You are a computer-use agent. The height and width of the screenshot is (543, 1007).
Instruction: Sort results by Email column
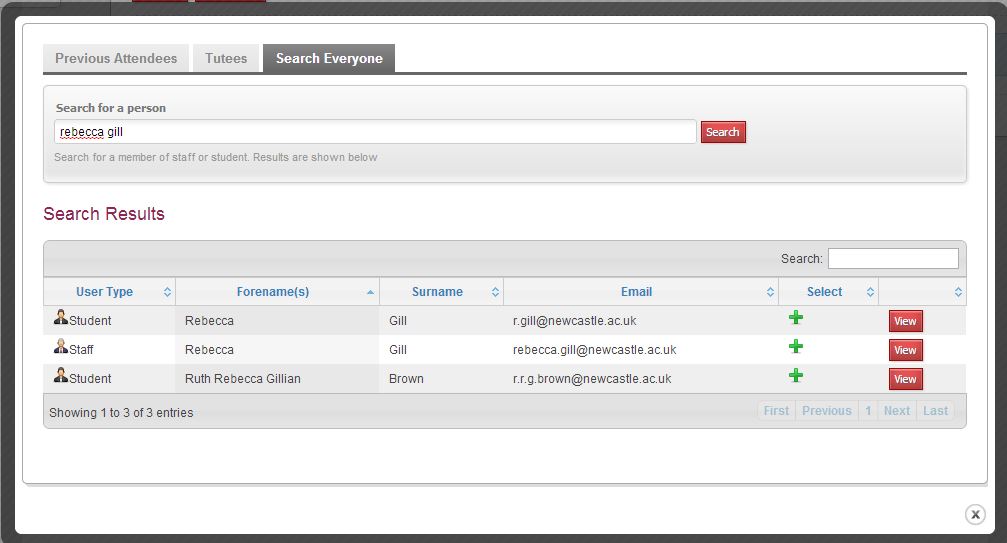[x=636, y=292]
